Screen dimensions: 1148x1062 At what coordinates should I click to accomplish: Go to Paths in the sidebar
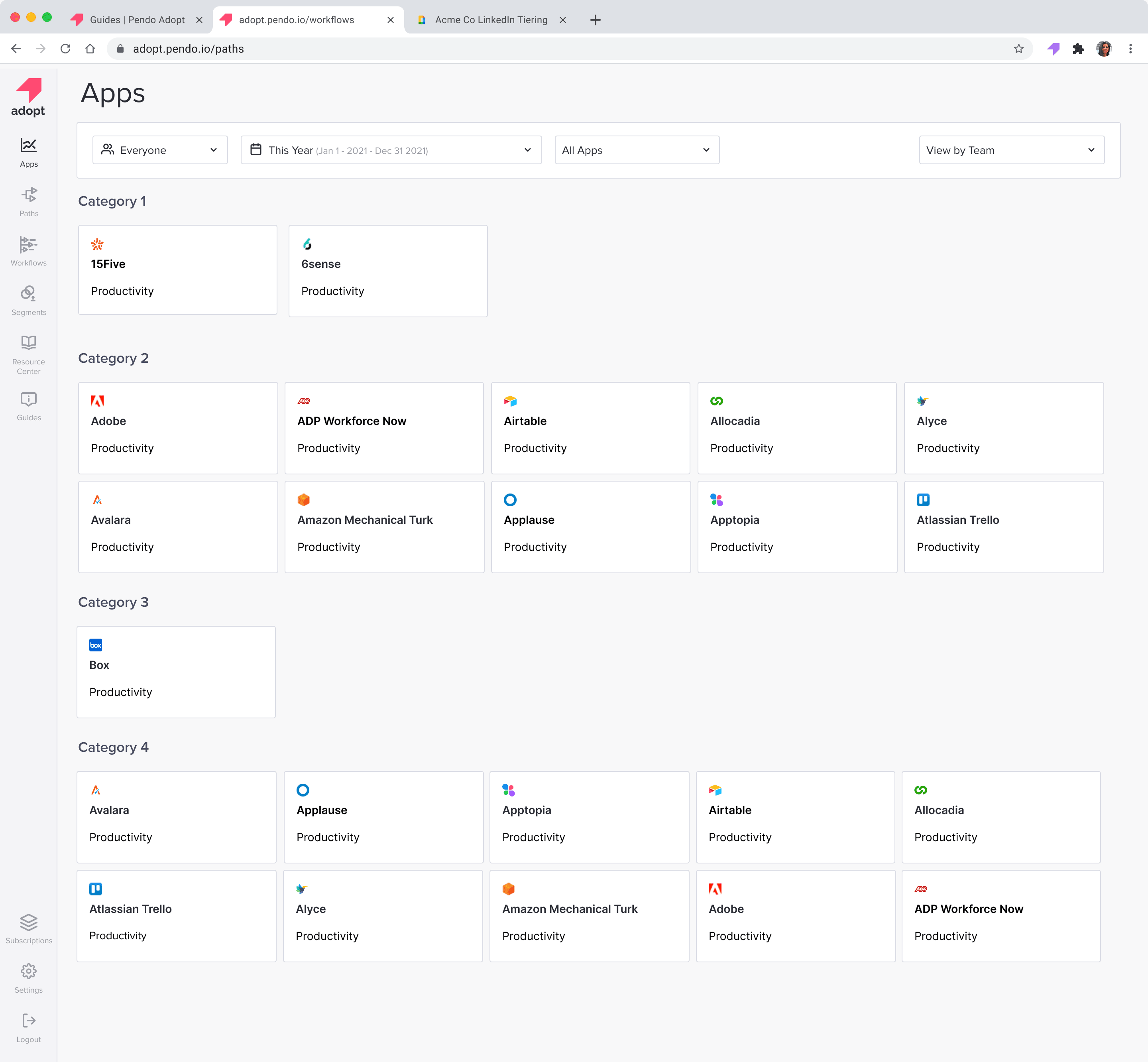(x=29, y=202)
